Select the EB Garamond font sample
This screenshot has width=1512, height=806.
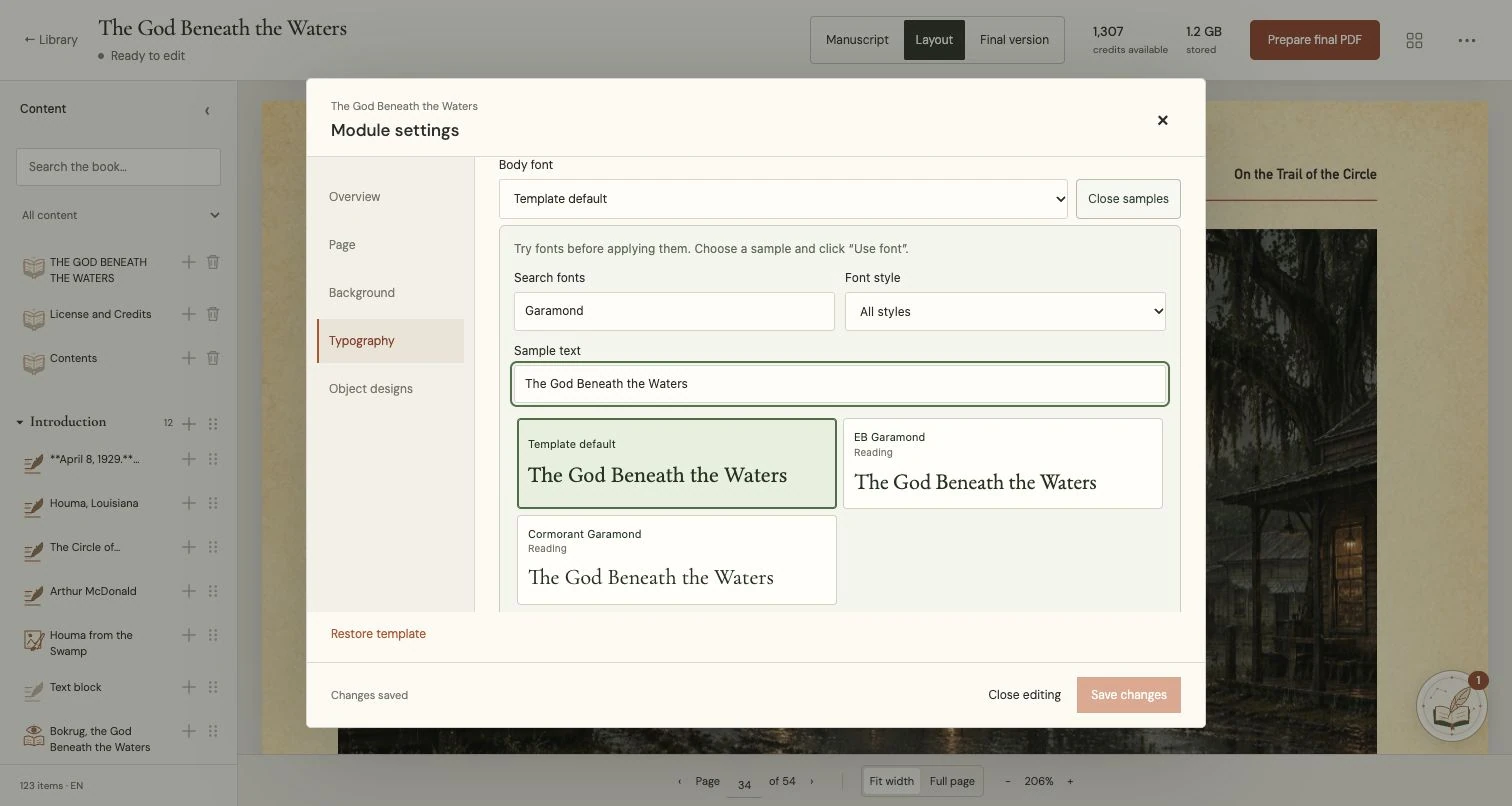tap(1002, 463)
